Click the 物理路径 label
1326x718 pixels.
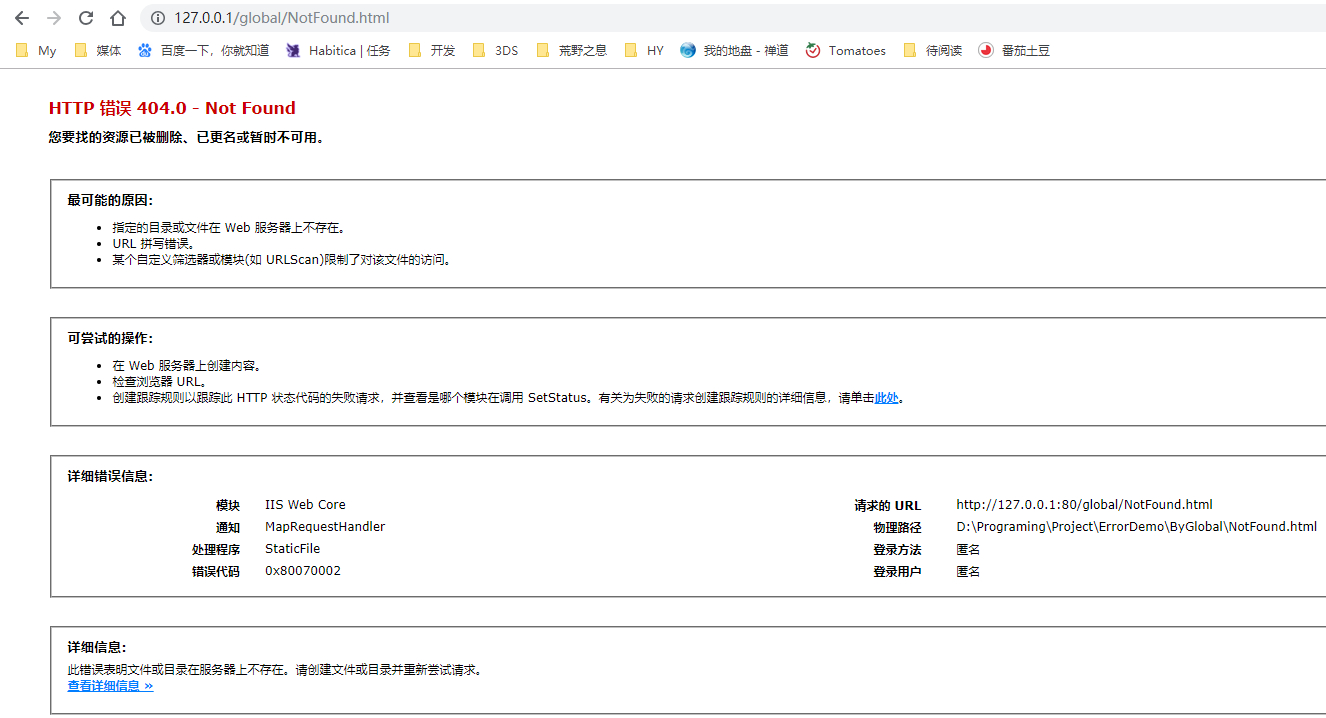click(897, 528)
